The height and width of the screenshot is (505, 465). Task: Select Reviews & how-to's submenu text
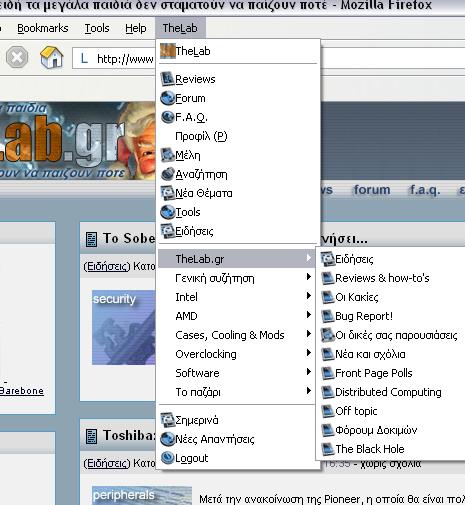pos(382,278)
